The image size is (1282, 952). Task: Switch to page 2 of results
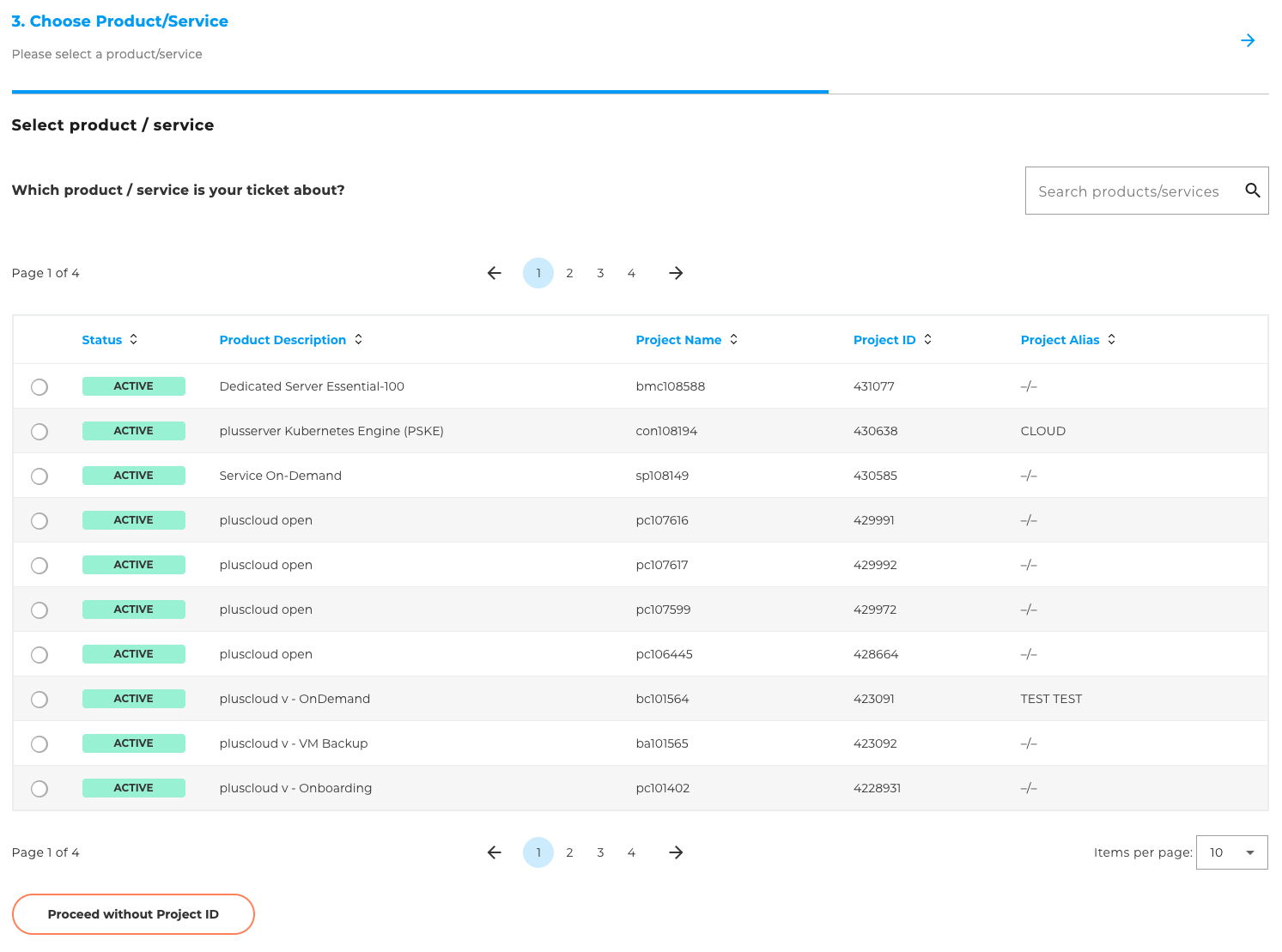click(x=569, y=273)
